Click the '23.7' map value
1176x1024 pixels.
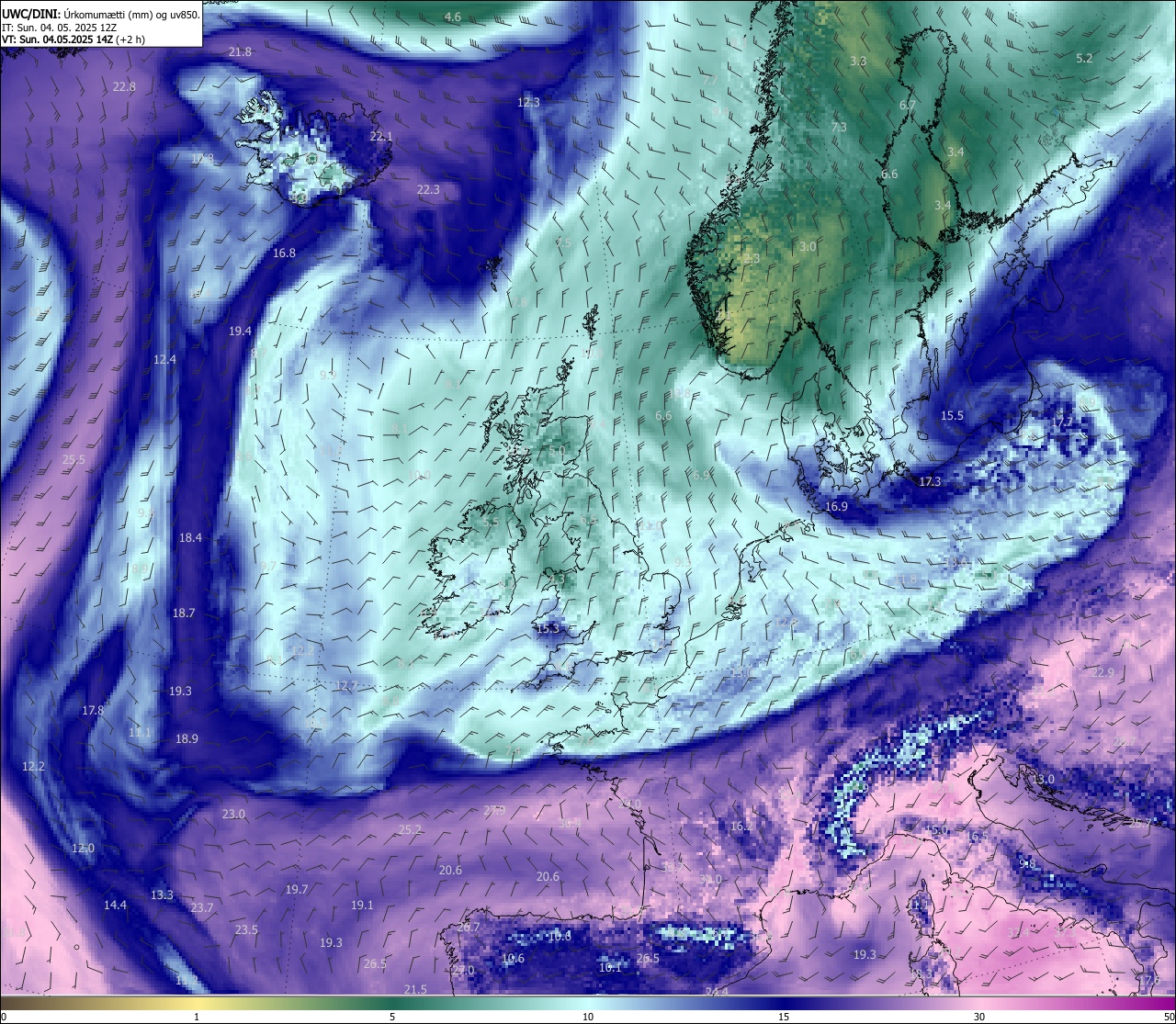pyautogui.click(x=201, y=908)
